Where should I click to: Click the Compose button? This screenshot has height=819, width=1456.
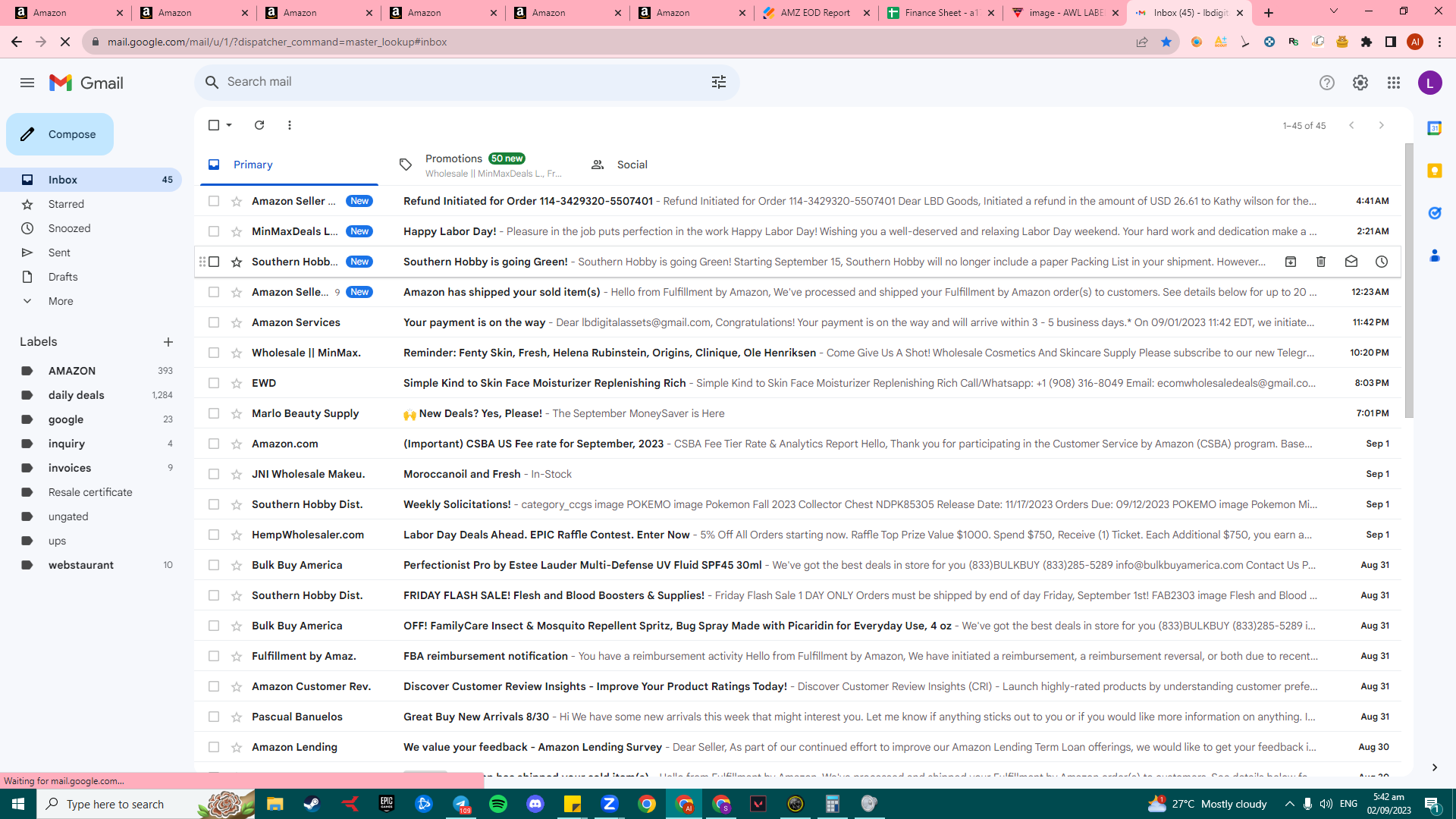pos(60,134)
